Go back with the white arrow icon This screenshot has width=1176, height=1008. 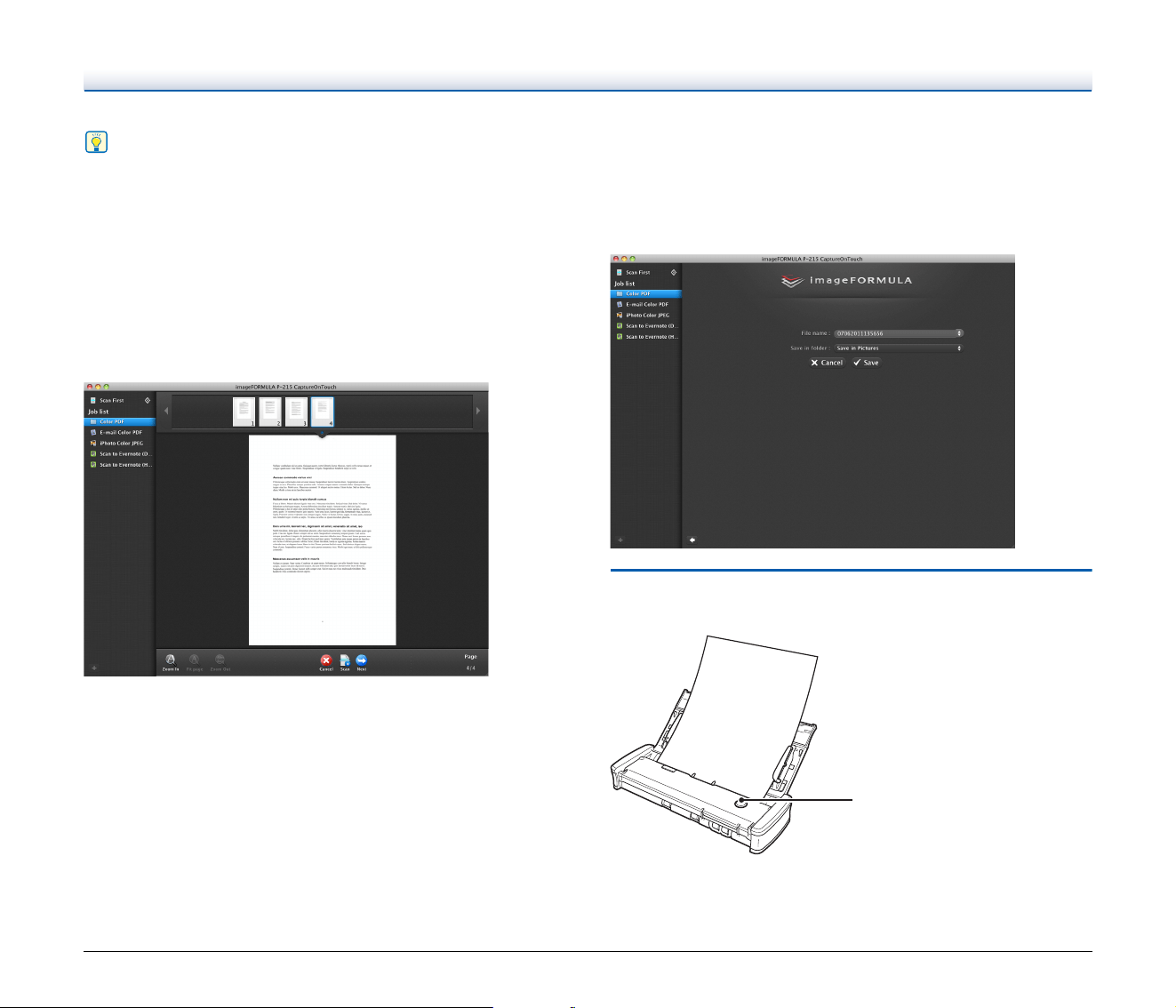tap(692, 540)
